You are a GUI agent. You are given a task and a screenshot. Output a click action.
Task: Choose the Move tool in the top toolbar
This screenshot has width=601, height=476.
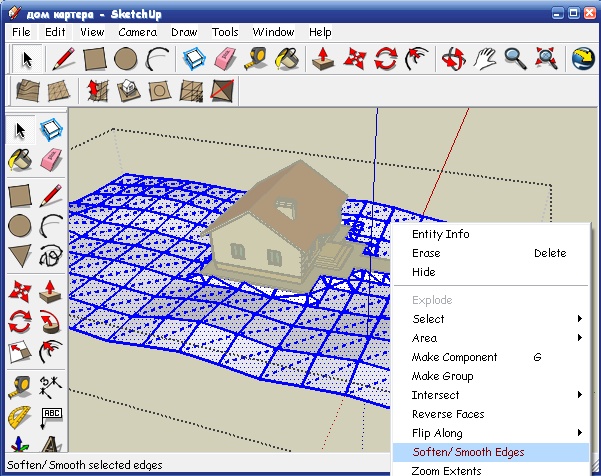point(355,59)
